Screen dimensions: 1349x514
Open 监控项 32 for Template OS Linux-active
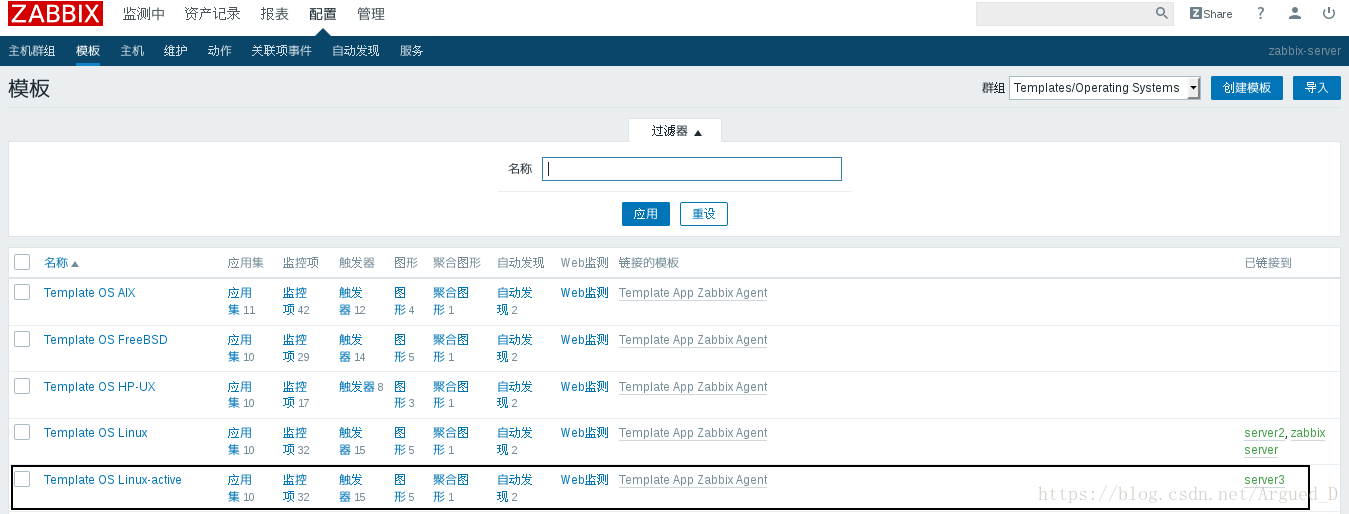[x=295, y=488]
